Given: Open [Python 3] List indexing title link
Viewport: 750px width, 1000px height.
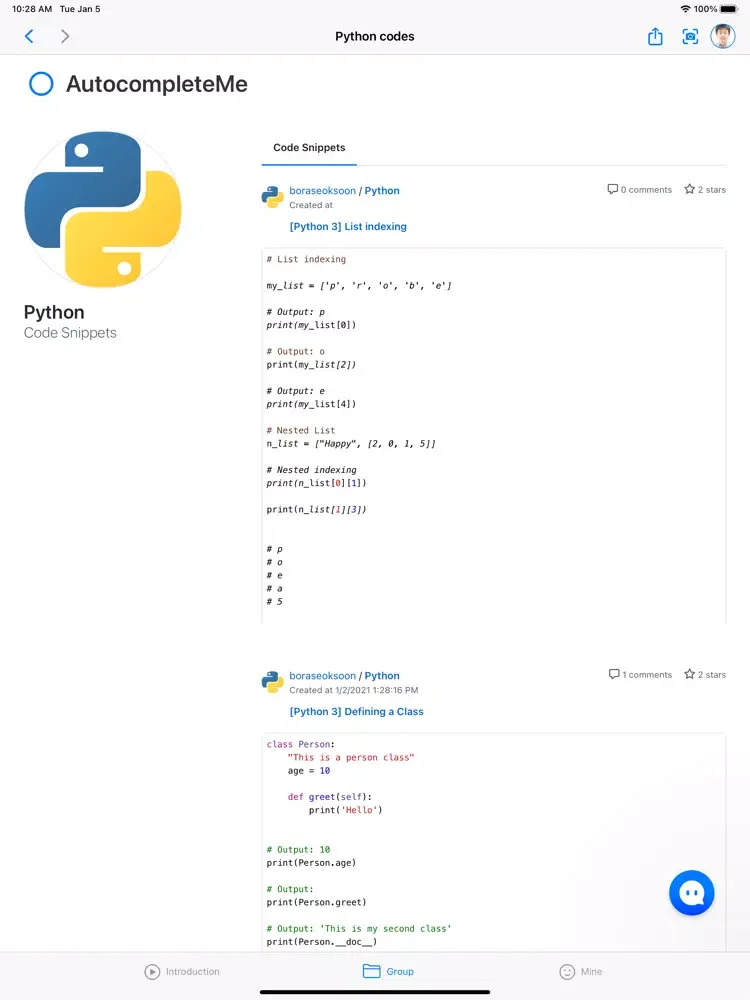Looking at the screenshot, I should pyautogui.click(x=348, y=226).
